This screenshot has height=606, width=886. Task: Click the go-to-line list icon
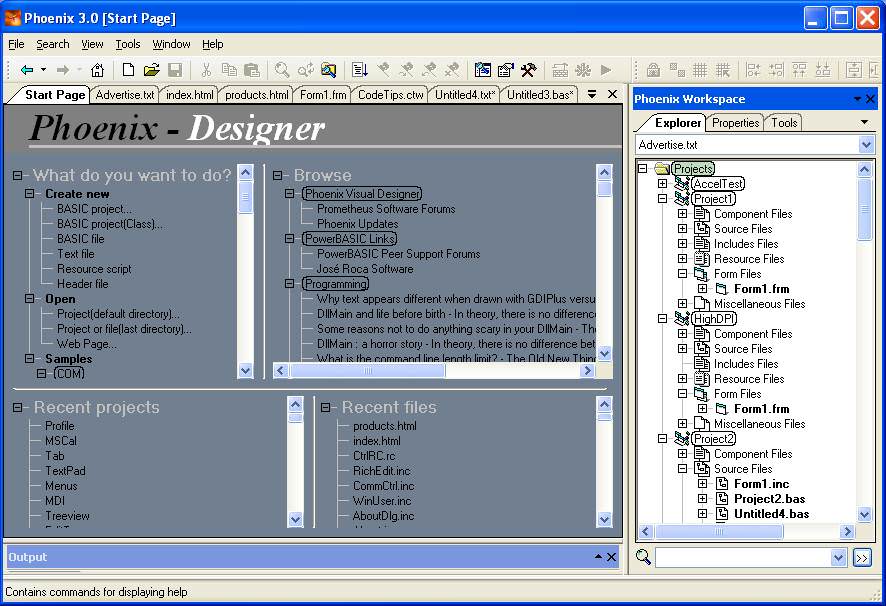(359, 70)
